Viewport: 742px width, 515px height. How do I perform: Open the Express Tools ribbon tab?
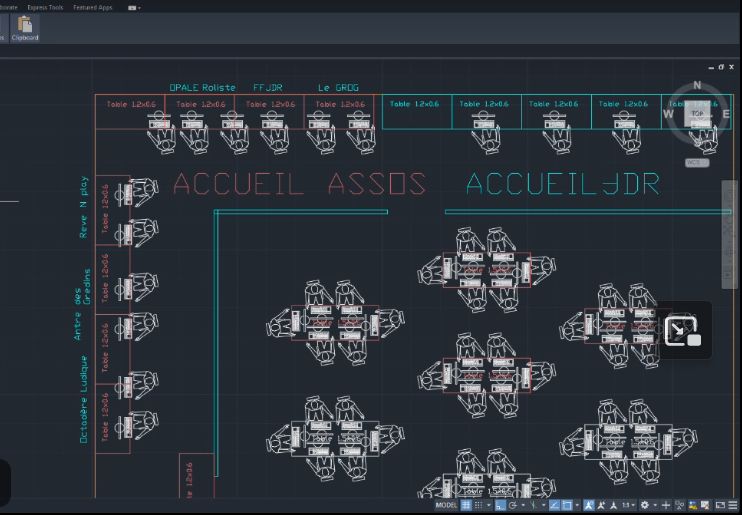pyautogui.click(x=45, y=7)
